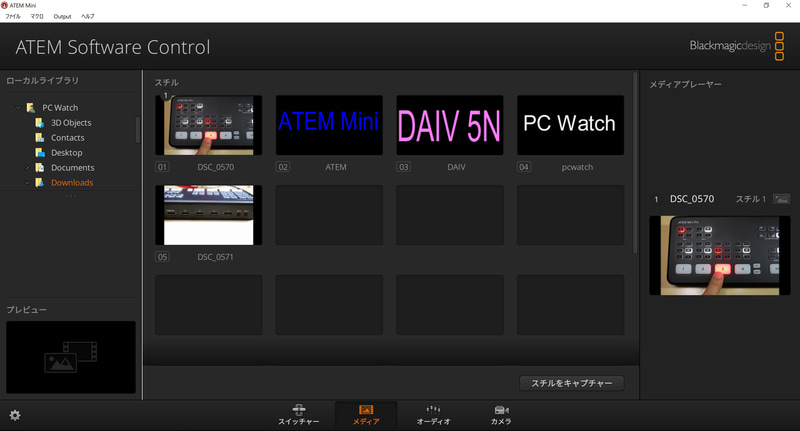Click the 3D Objects folder icon
Screen dimensions: 800x431
[x=39, y=122]
